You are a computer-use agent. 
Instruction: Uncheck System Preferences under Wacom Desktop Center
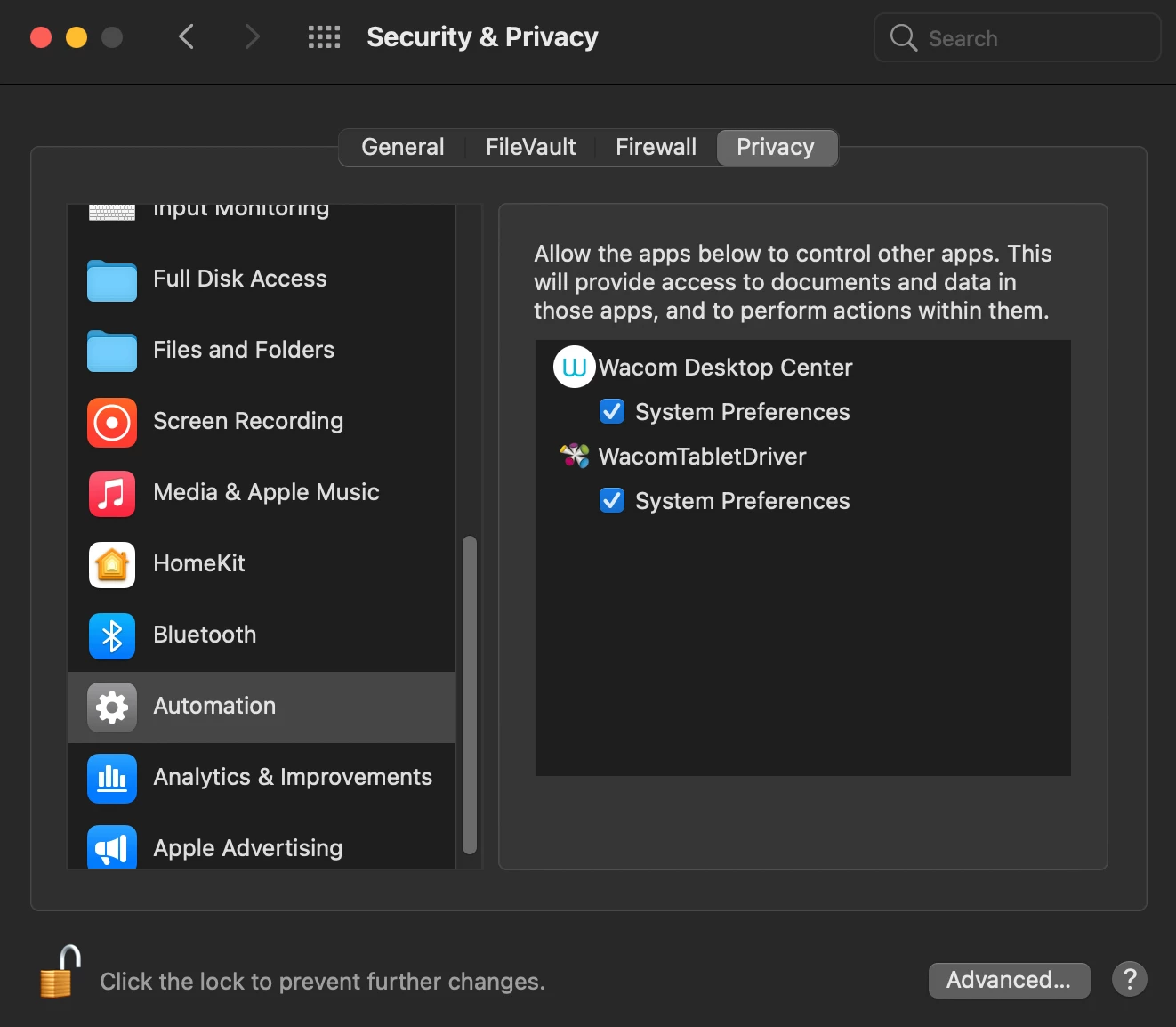point(612,411)
